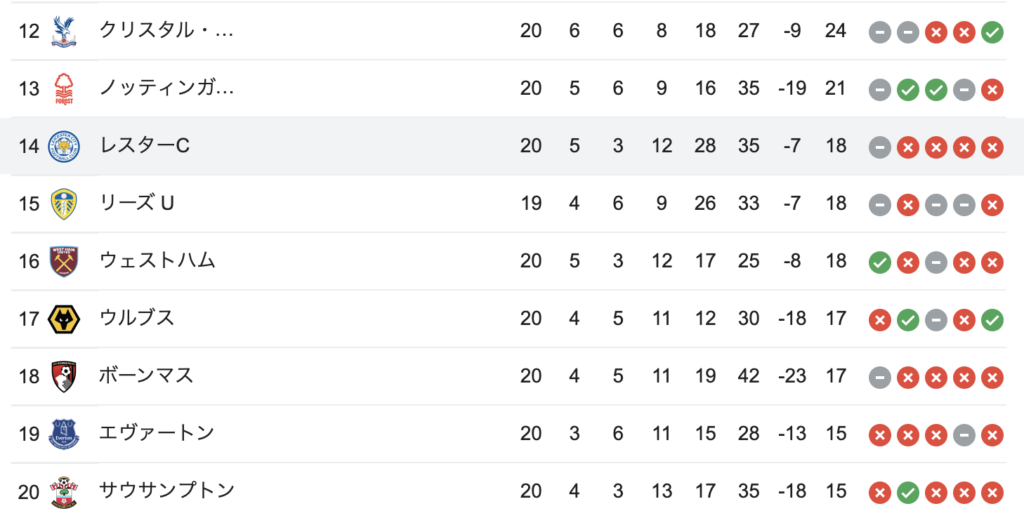This screenshot has width=1024, height=518.
Task: Select the リーズ U row at rank 15
Action: point(512,204)
